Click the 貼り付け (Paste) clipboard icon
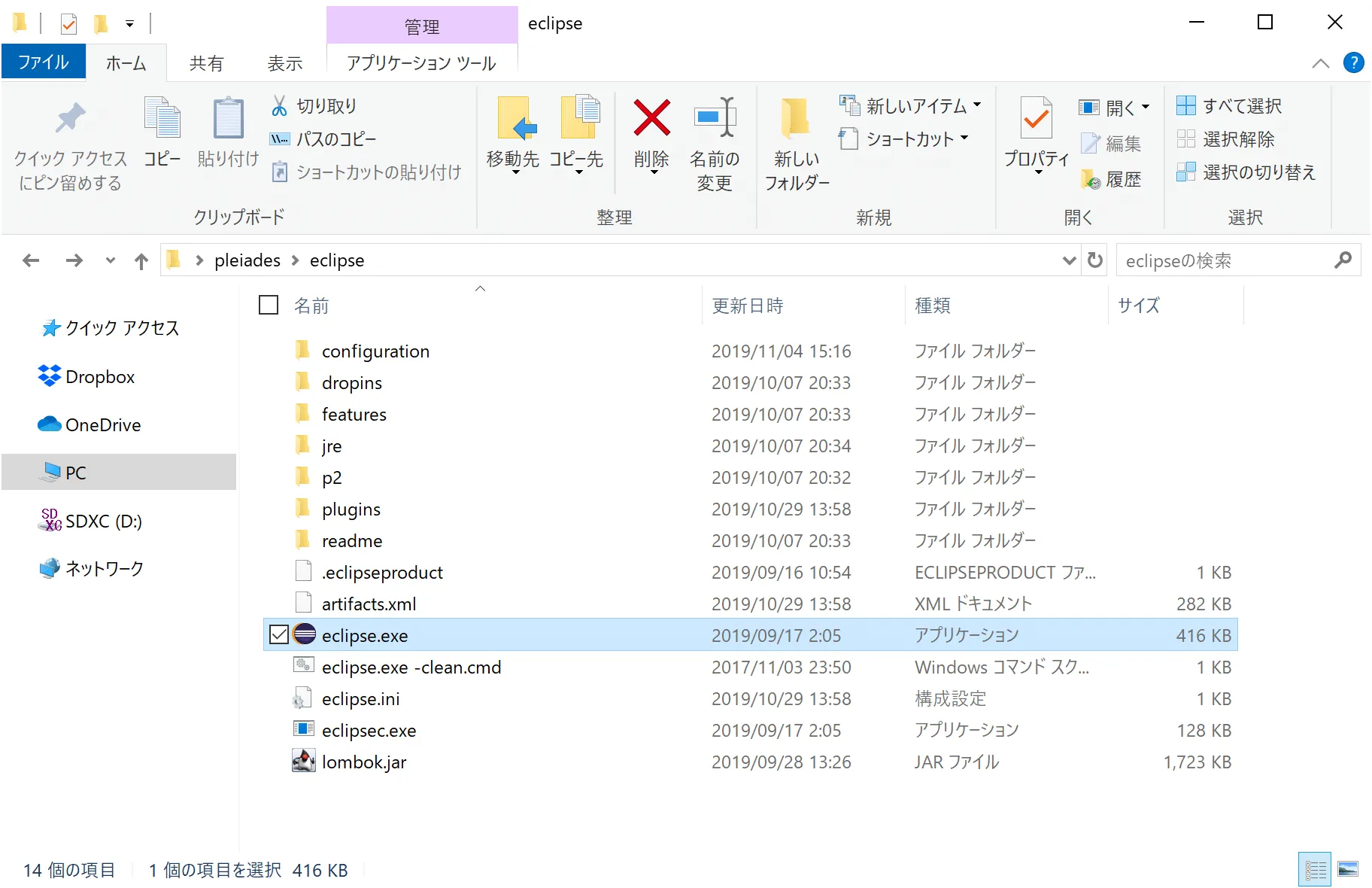The image size is (1372, 888). 228,118
